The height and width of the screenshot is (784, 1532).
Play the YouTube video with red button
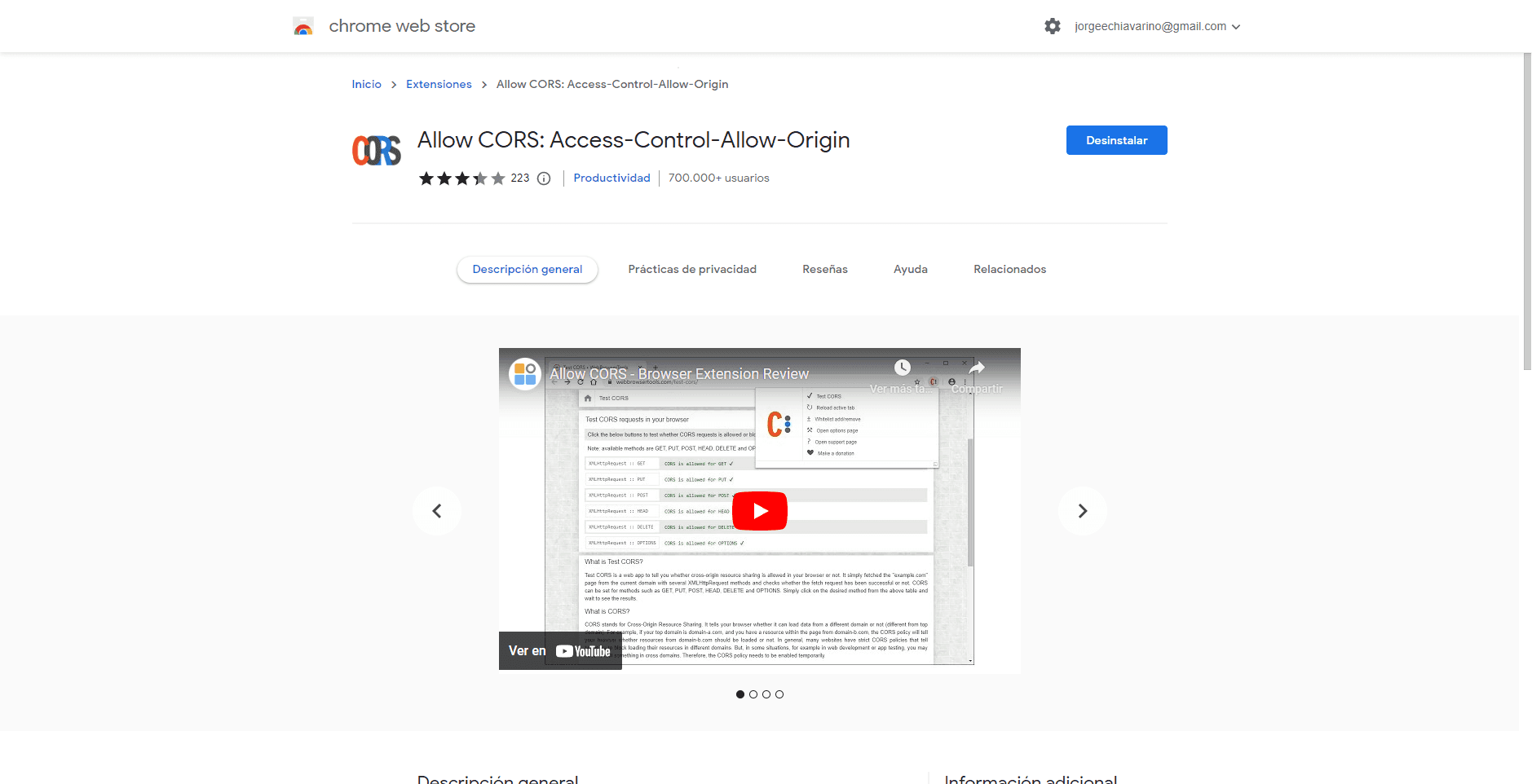760,511
